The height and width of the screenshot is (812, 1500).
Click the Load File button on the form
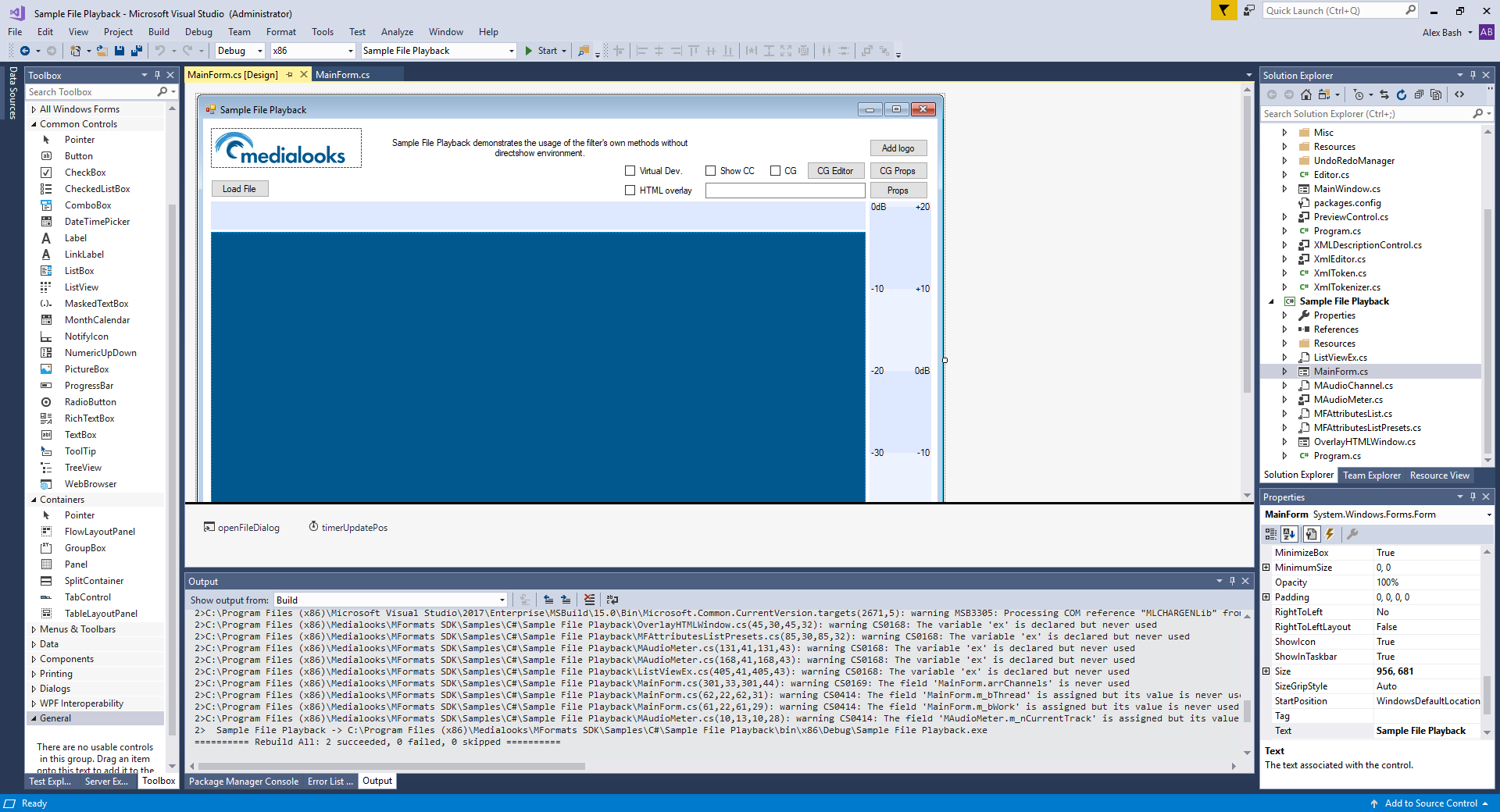(x=239, y=189)
